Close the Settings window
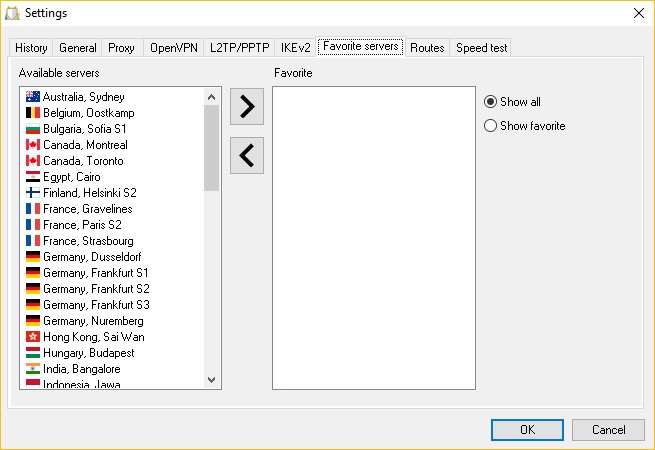The width and height of the screenshot is (655, 450). (638, 13)
